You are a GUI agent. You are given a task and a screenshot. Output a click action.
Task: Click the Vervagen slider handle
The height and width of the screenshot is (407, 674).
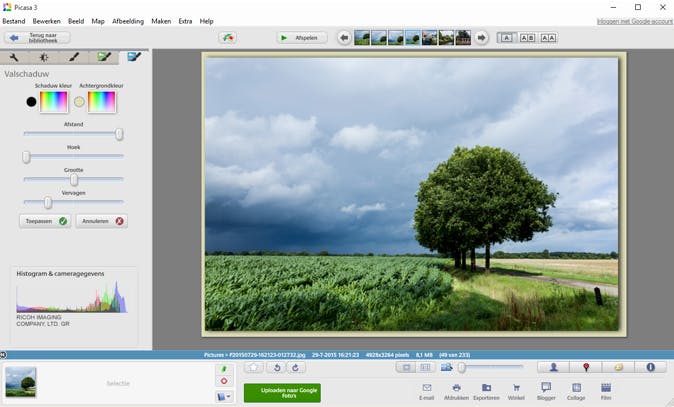48,203
